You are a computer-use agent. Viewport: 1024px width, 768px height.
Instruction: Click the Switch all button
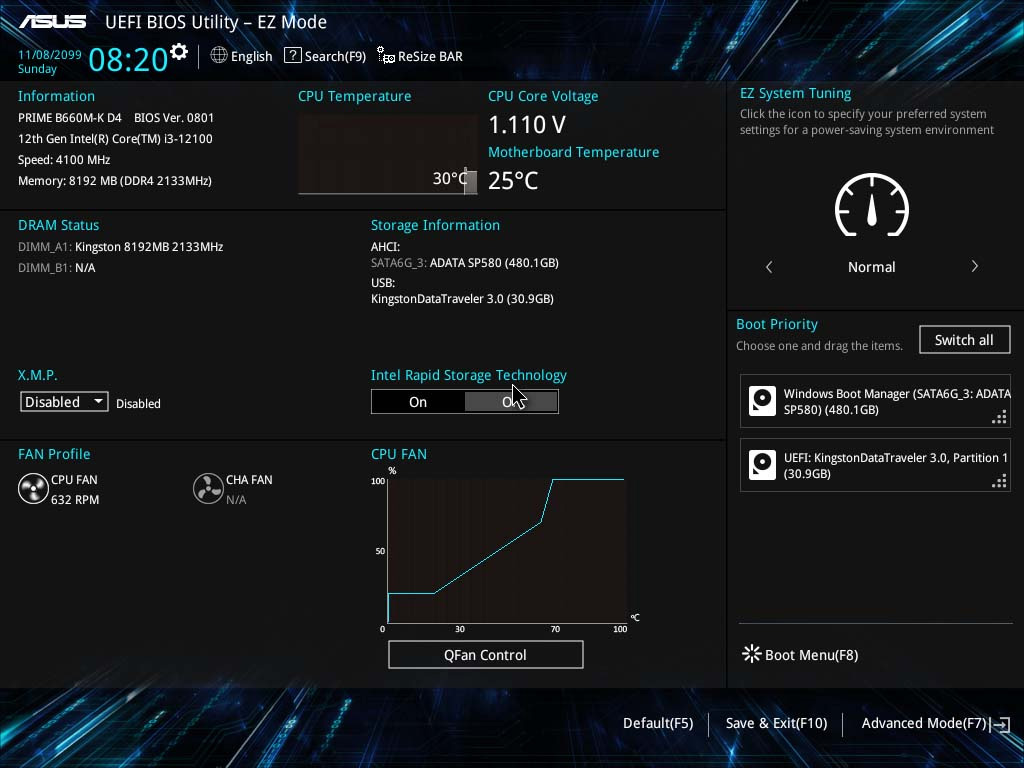(x=964, y=340)
